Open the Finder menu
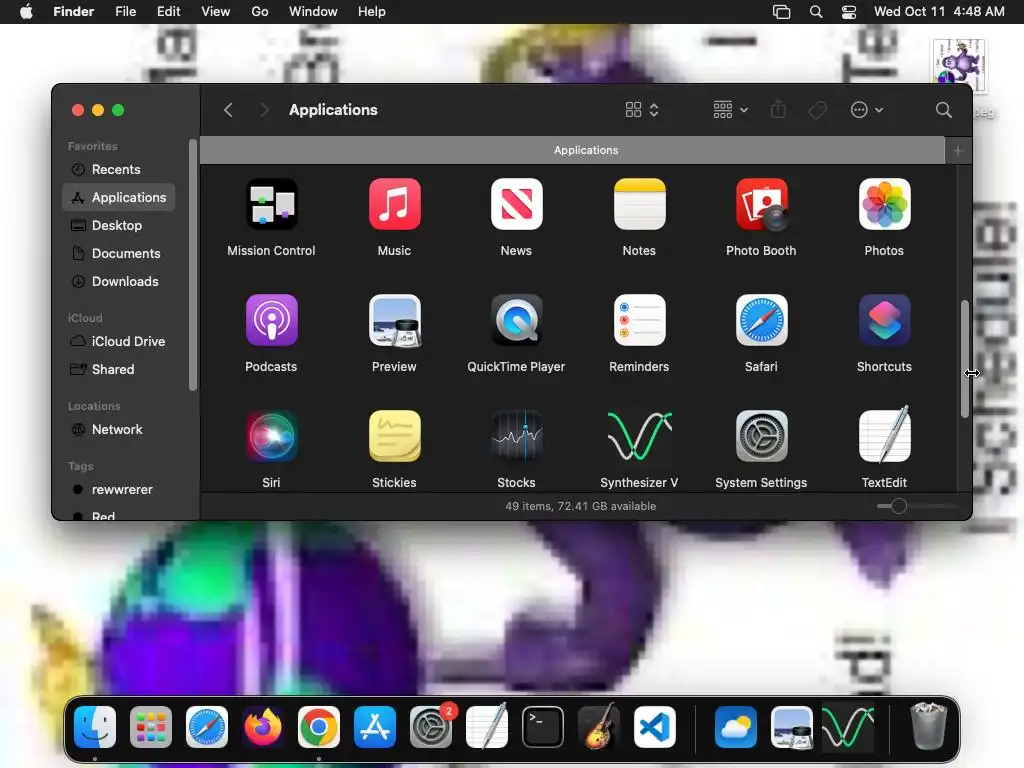 [73, 12]
